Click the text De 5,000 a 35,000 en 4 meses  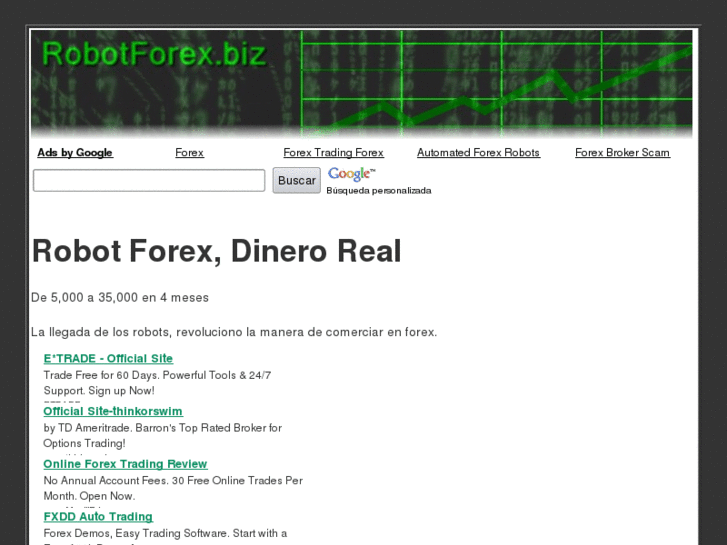(x=120, y=297)
